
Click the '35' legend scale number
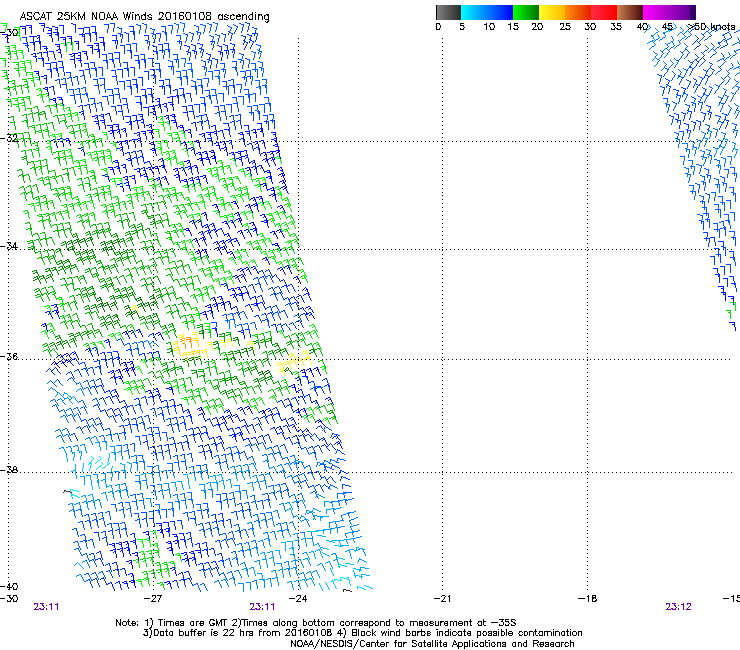tap(616, 26)
